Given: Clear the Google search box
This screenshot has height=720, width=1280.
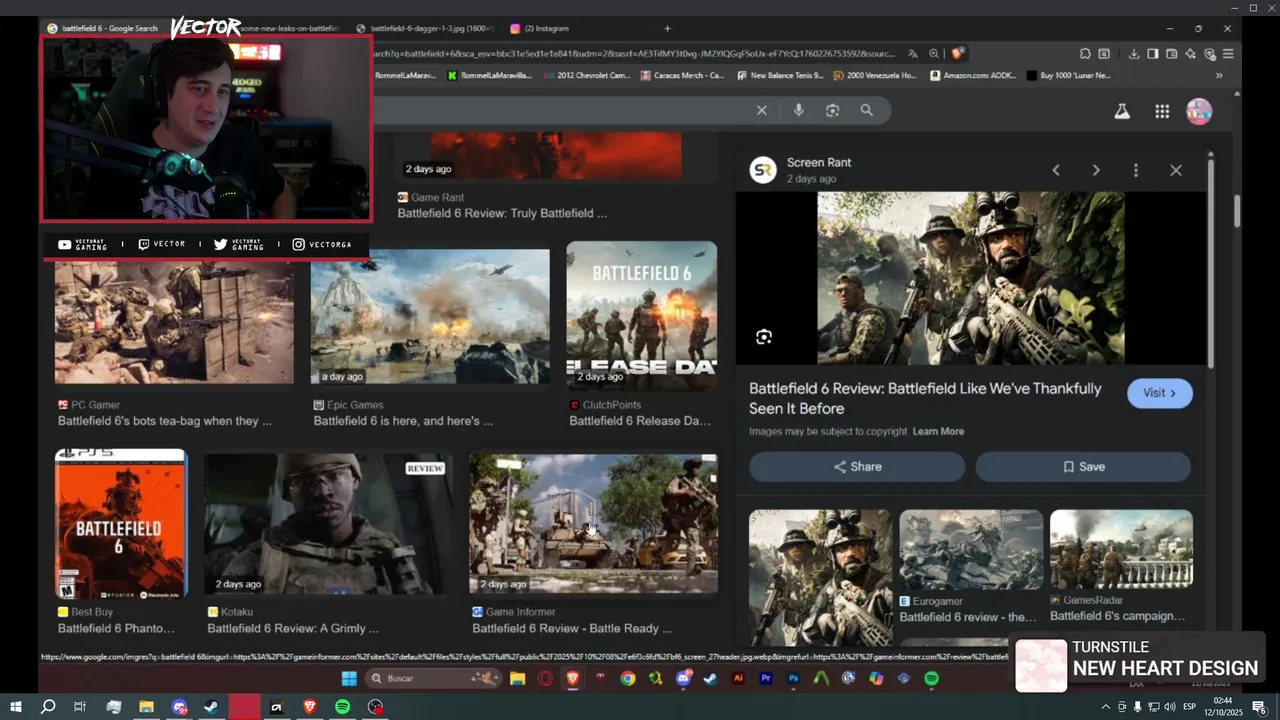Looking at the screenshot, I should click(x=761, y=110).
